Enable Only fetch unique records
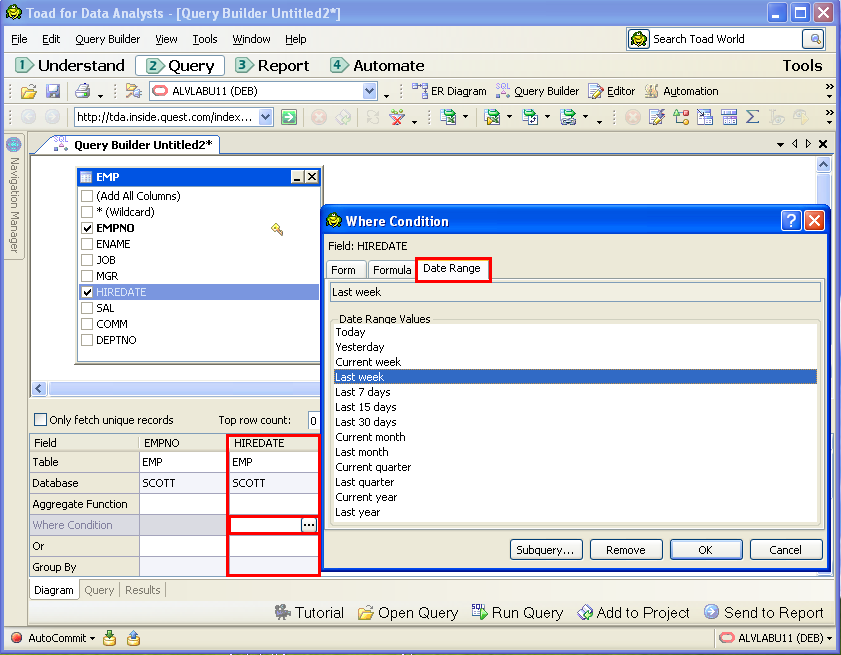 point(40,420)
